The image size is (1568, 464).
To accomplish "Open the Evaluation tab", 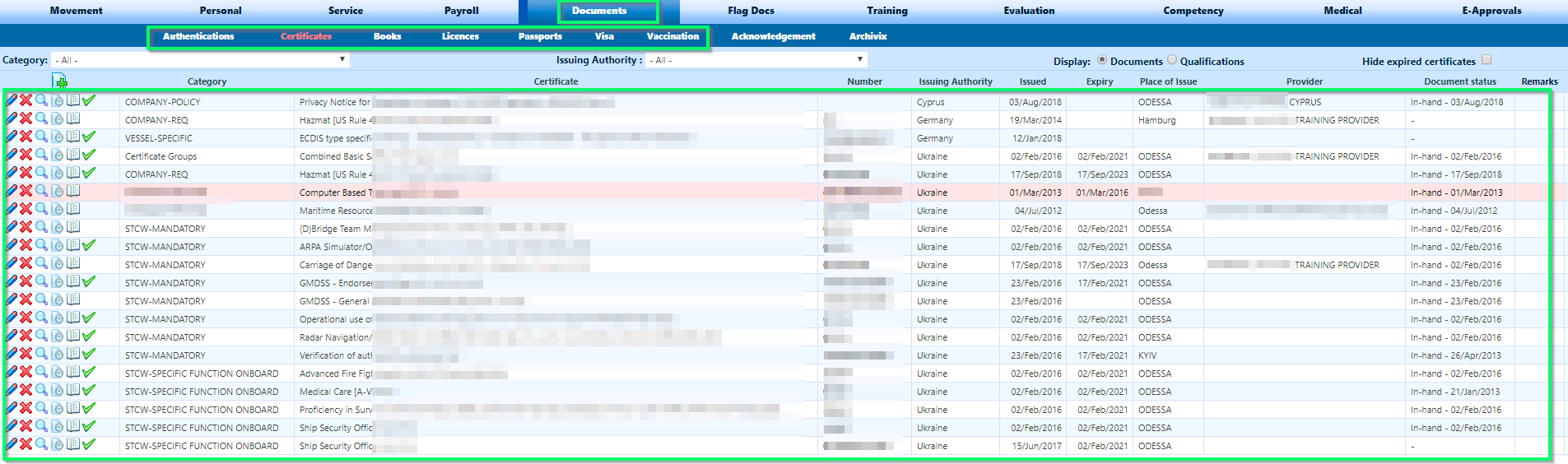I will point(1029,11).
